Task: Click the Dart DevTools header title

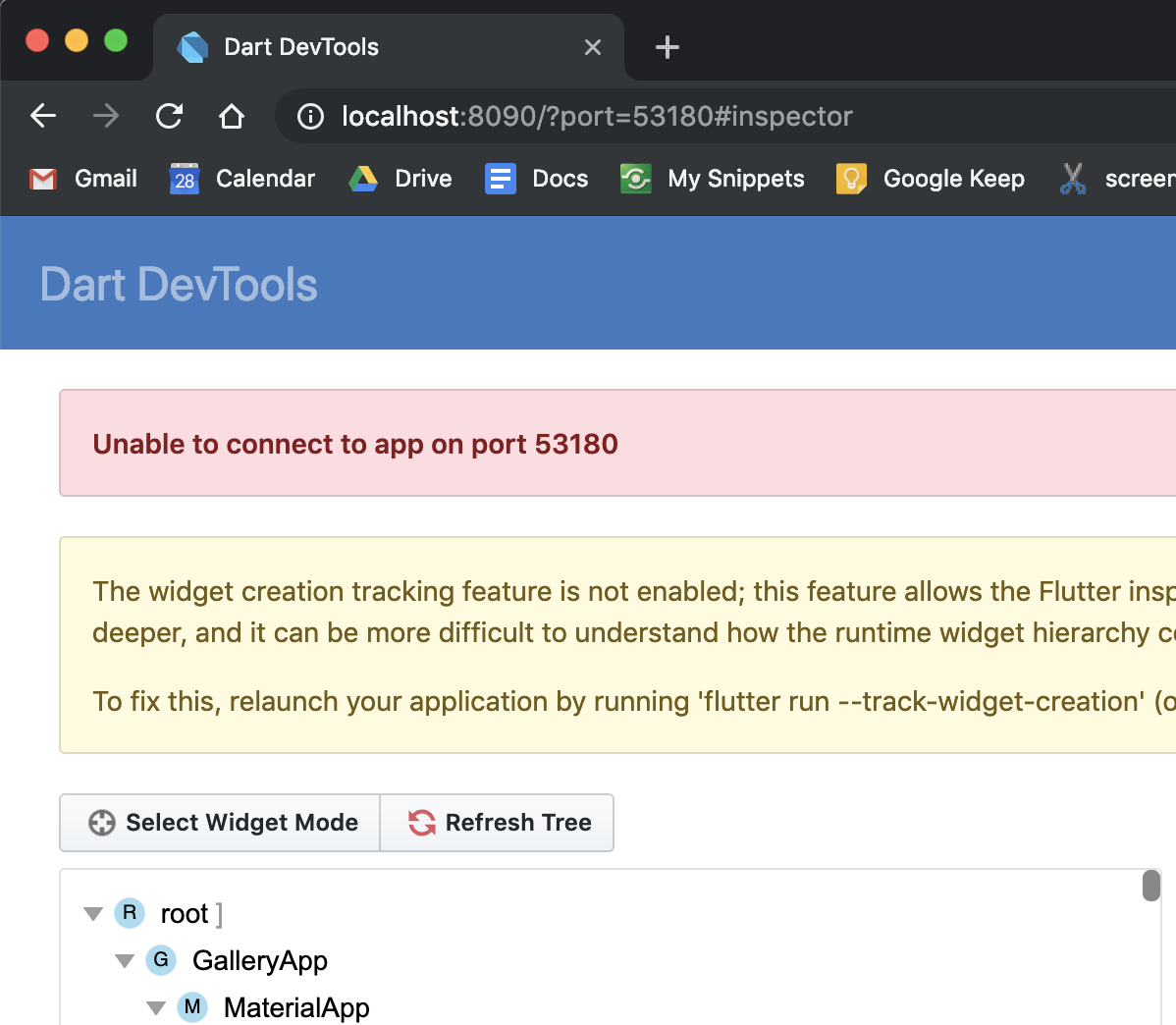Action: pos(179,285)
